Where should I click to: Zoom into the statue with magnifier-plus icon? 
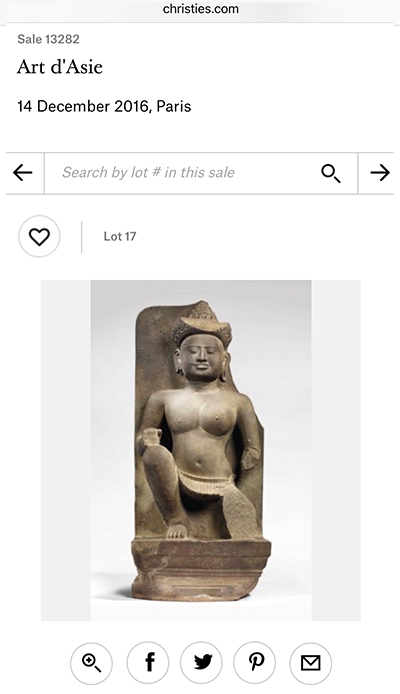tap(92, 663)
